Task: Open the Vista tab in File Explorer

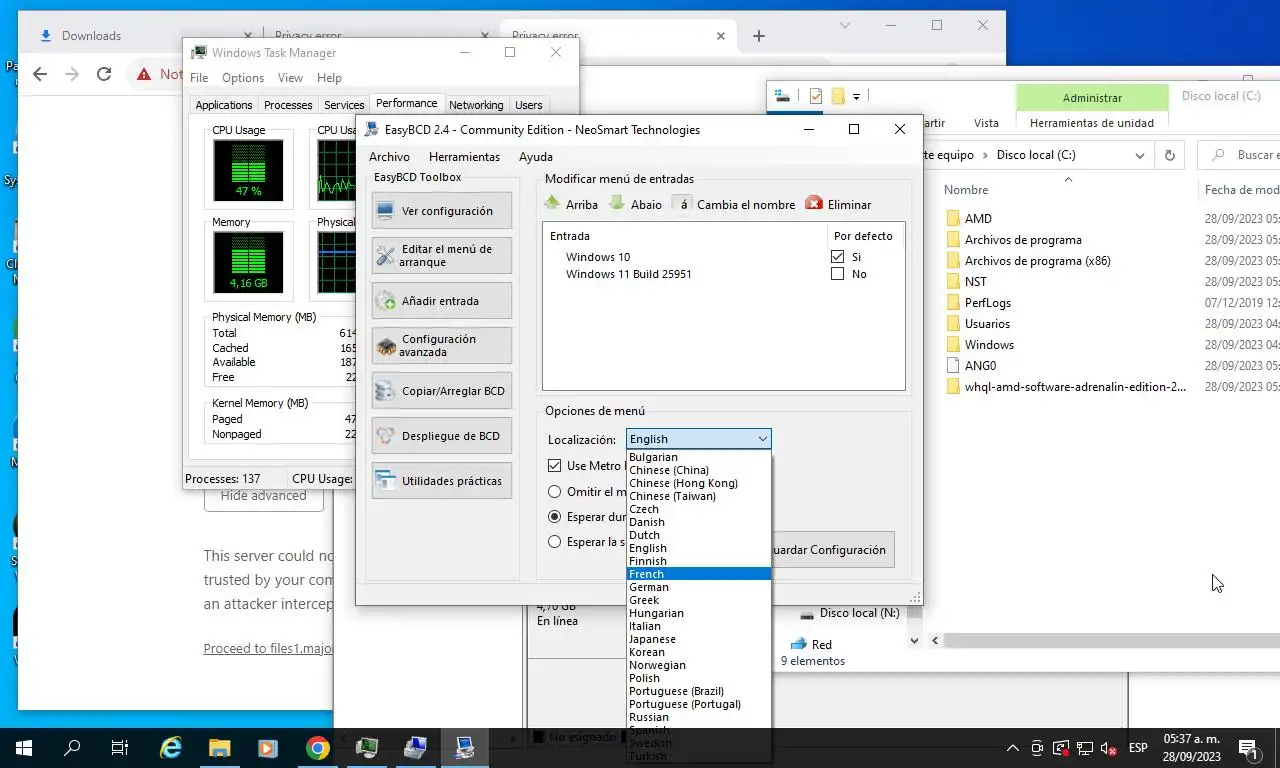Action: click(x=986, y=123)
